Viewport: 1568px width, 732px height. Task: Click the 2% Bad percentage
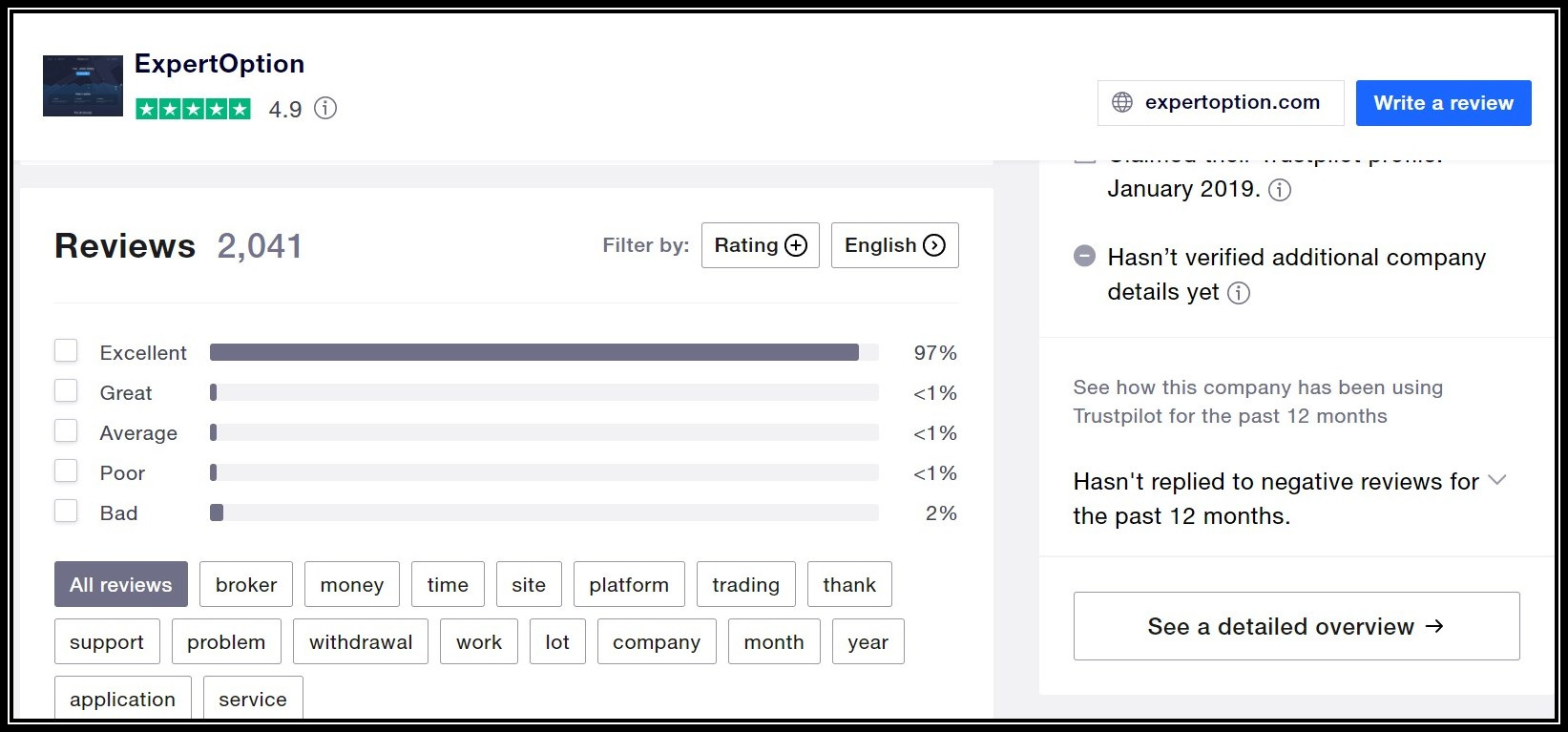[941, 512]
